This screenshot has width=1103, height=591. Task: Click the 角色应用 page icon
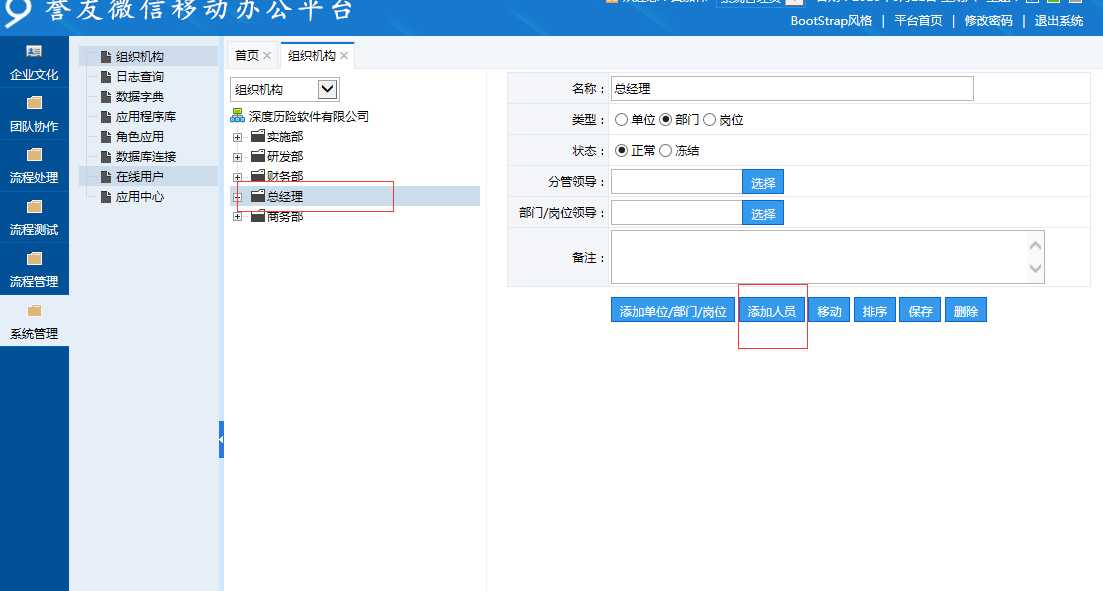[x=106, y=136]
